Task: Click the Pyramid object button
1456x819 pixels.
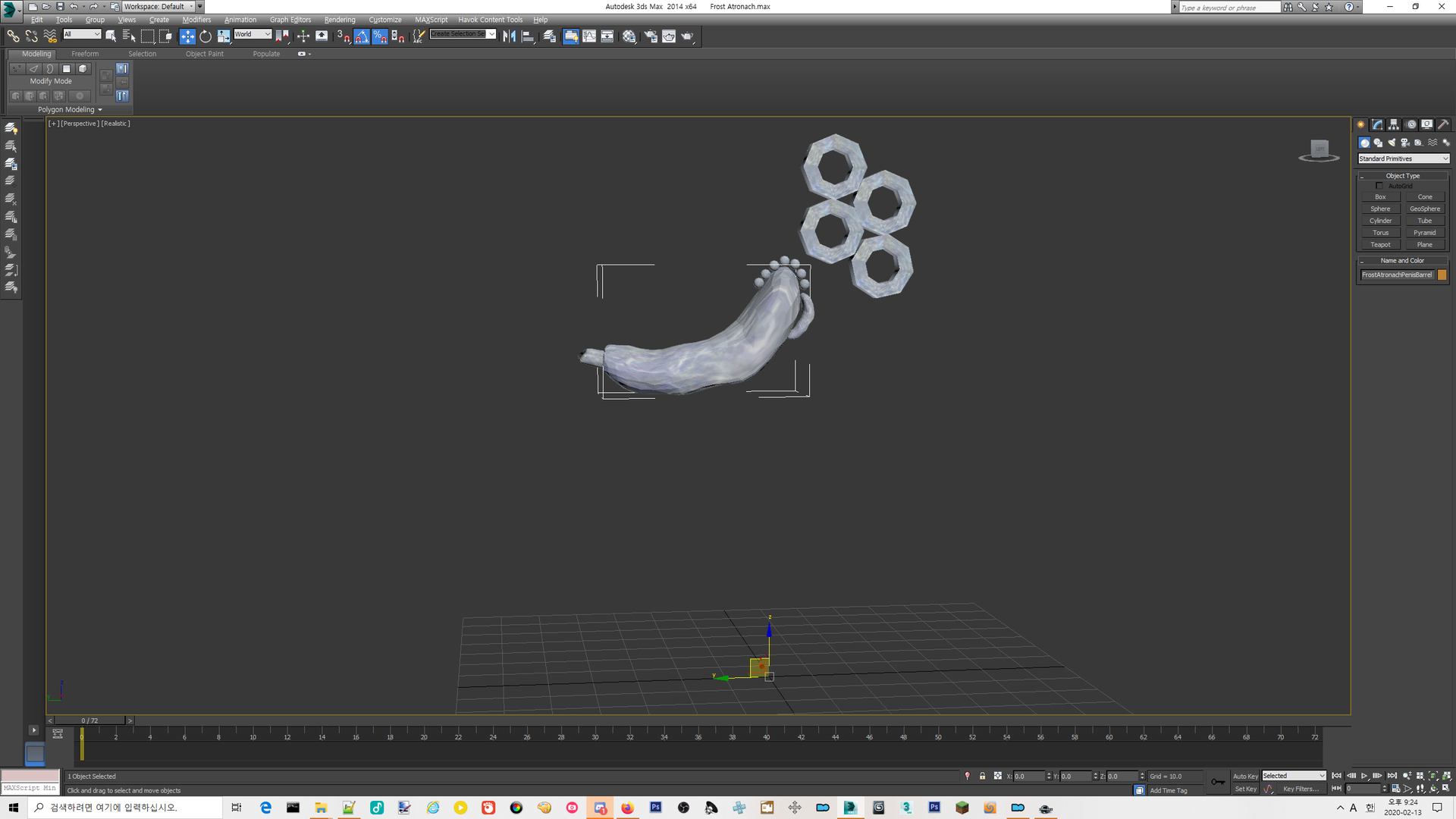Action: (1425, 233)
